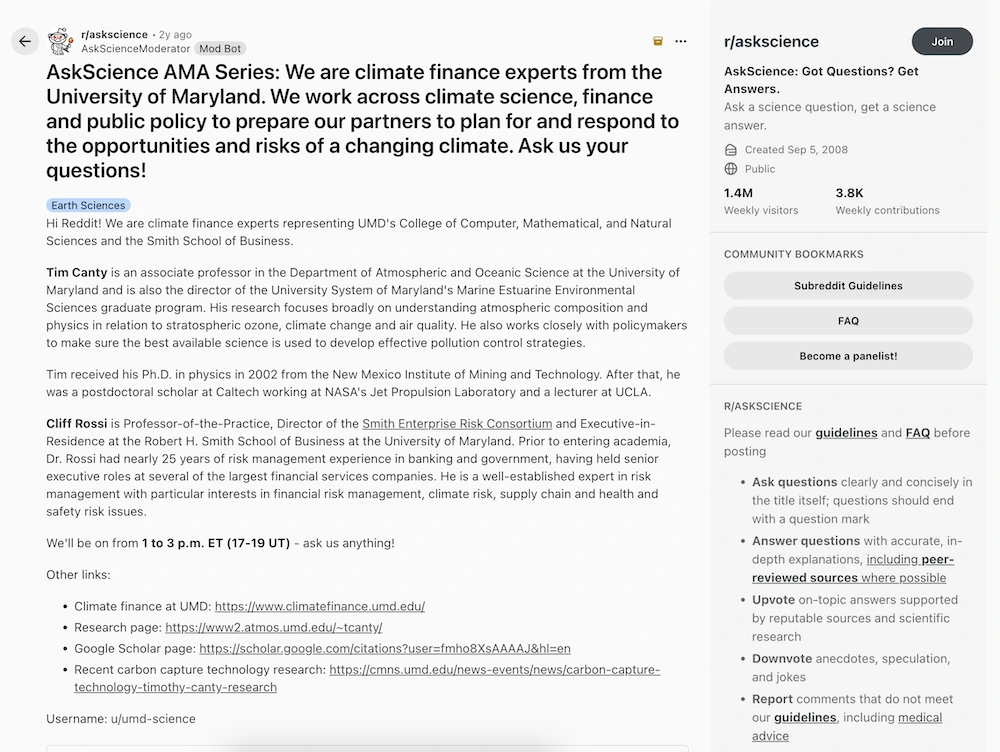
Task: Click the back arrow navigation icon
Action: (24, 41)
